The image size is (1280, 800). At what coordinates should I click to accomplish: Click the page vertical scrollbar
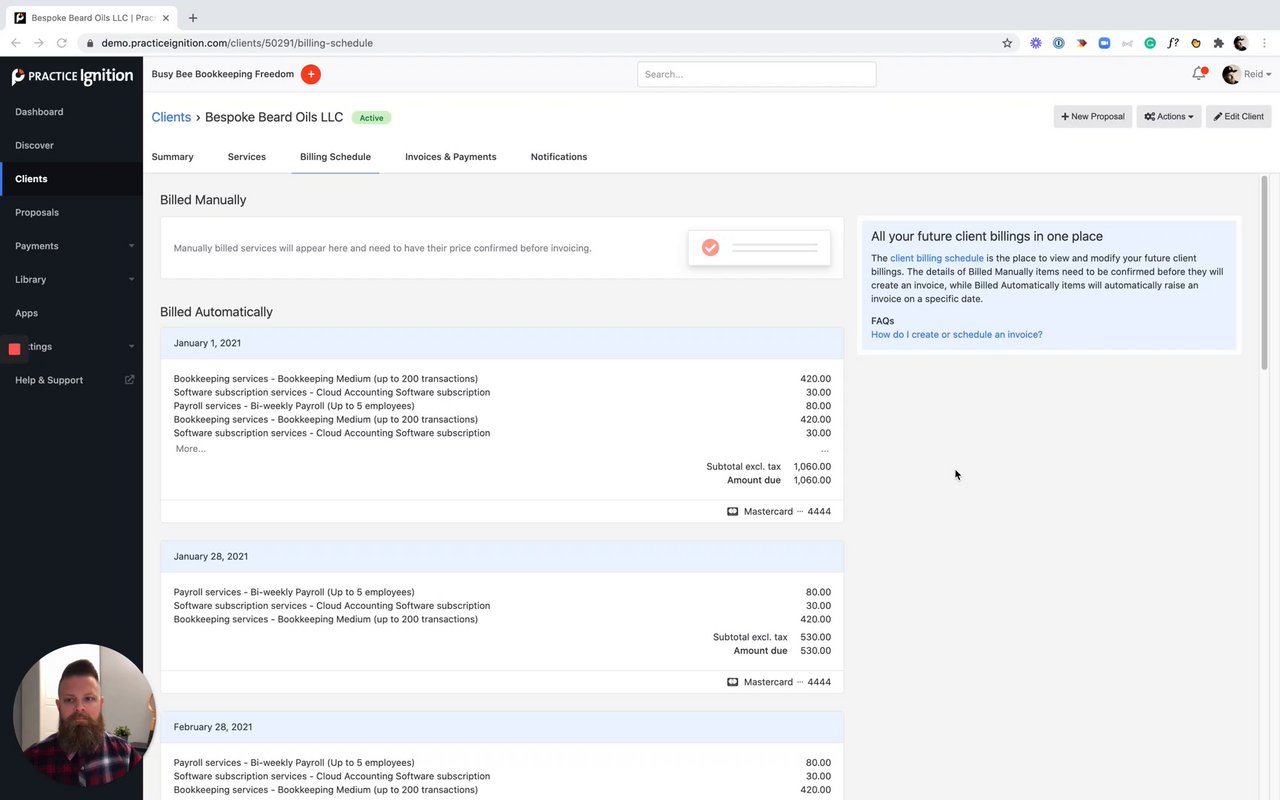1264,272
